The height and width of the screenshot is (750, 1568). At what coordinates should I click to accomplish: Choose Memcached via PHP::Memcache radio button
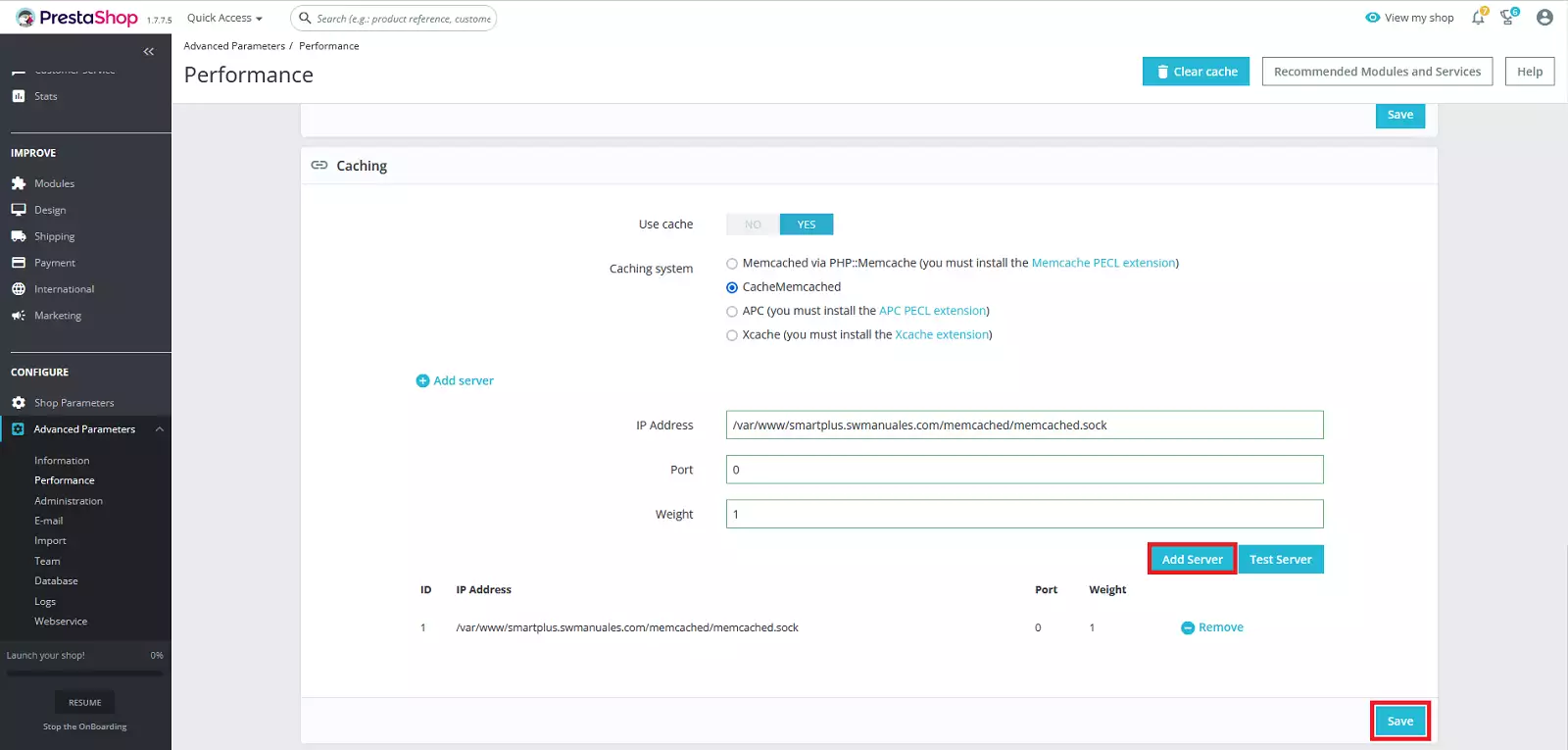[732, 264]
